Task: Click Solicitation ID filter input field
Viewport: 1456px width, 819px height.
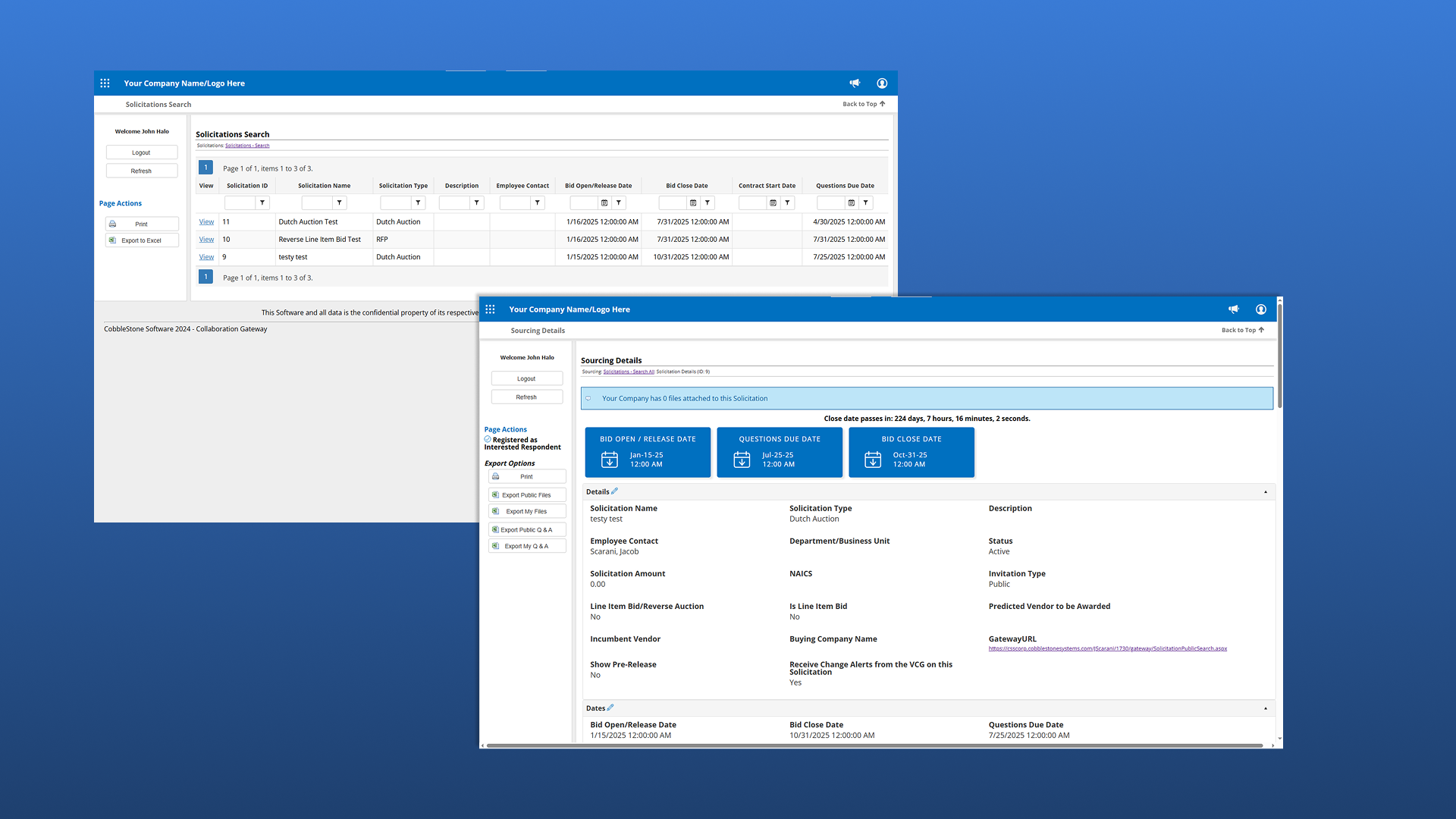Action: pos(240,203)
